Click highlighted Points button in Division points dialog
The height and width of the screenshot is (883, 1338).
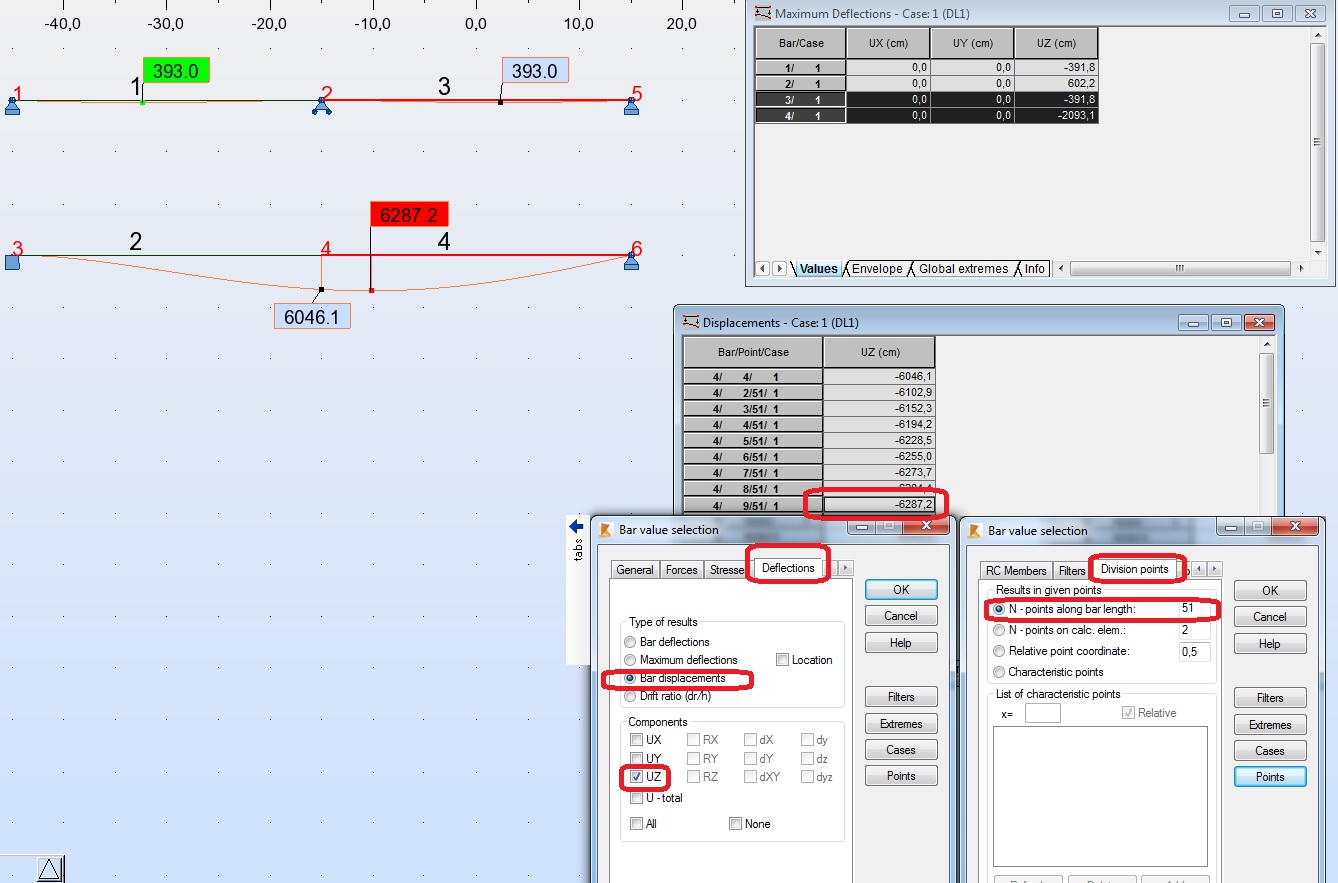[1270, 777]
